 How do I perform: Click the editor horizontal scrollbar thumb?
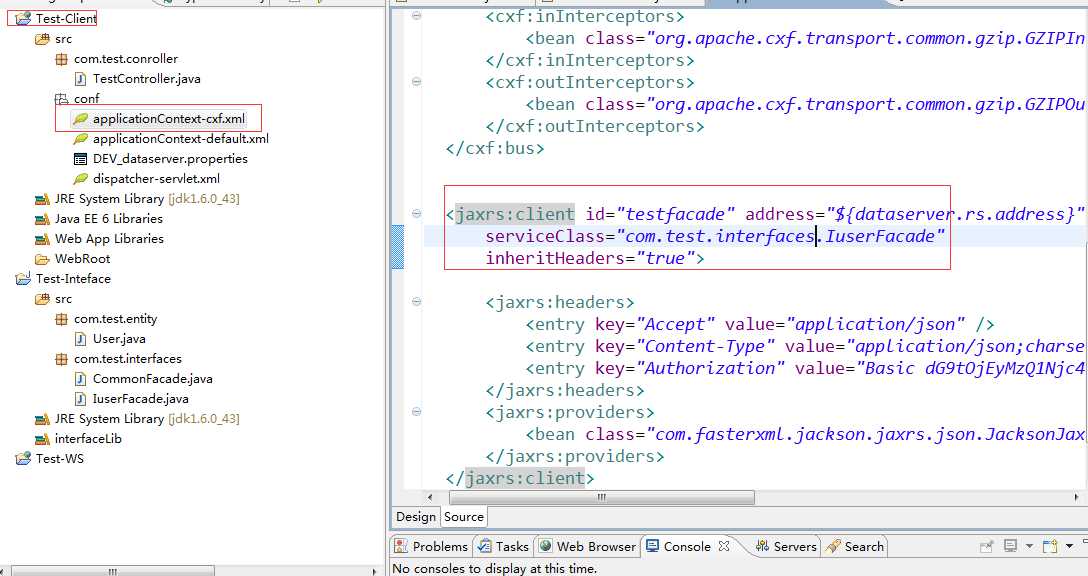pos(602,497)
